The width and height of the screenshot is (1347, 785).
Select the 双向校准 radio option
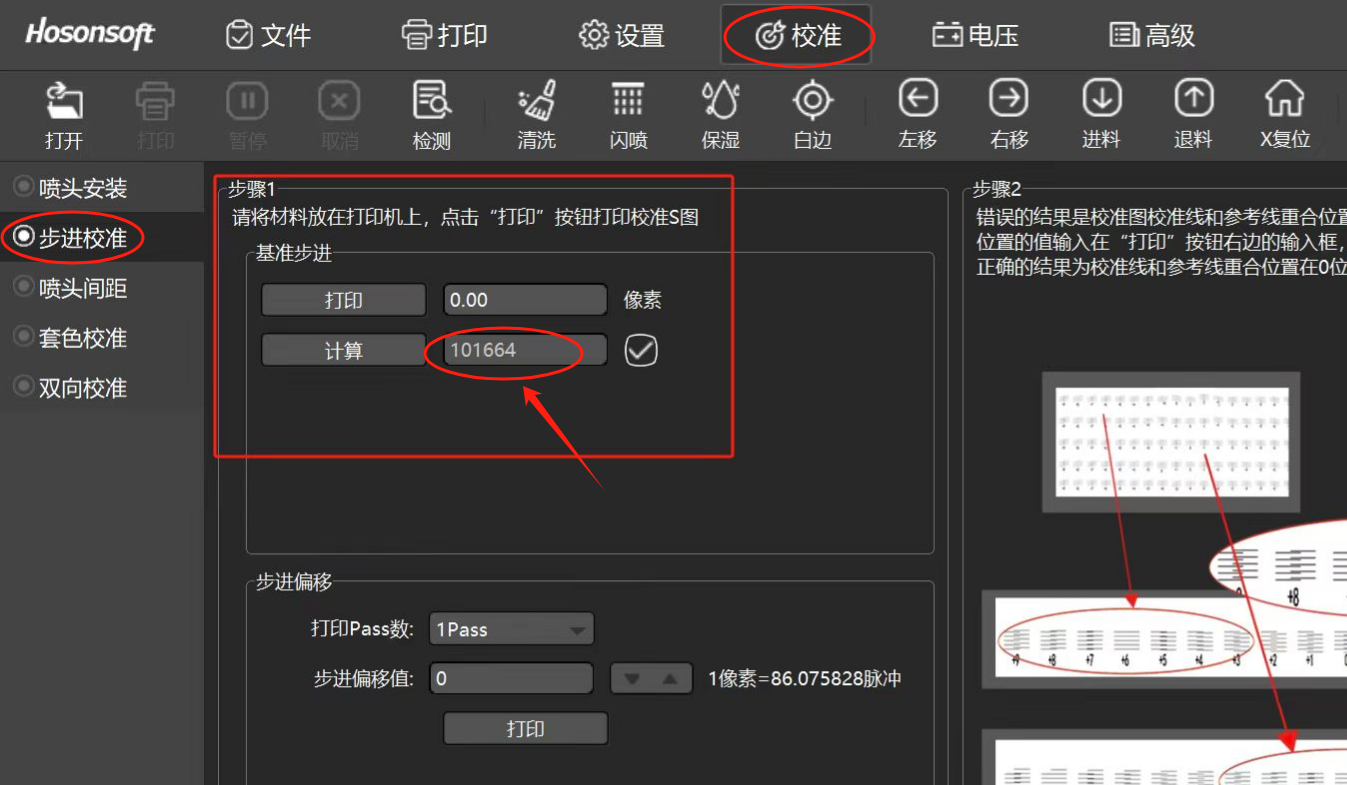click(23, 388)
